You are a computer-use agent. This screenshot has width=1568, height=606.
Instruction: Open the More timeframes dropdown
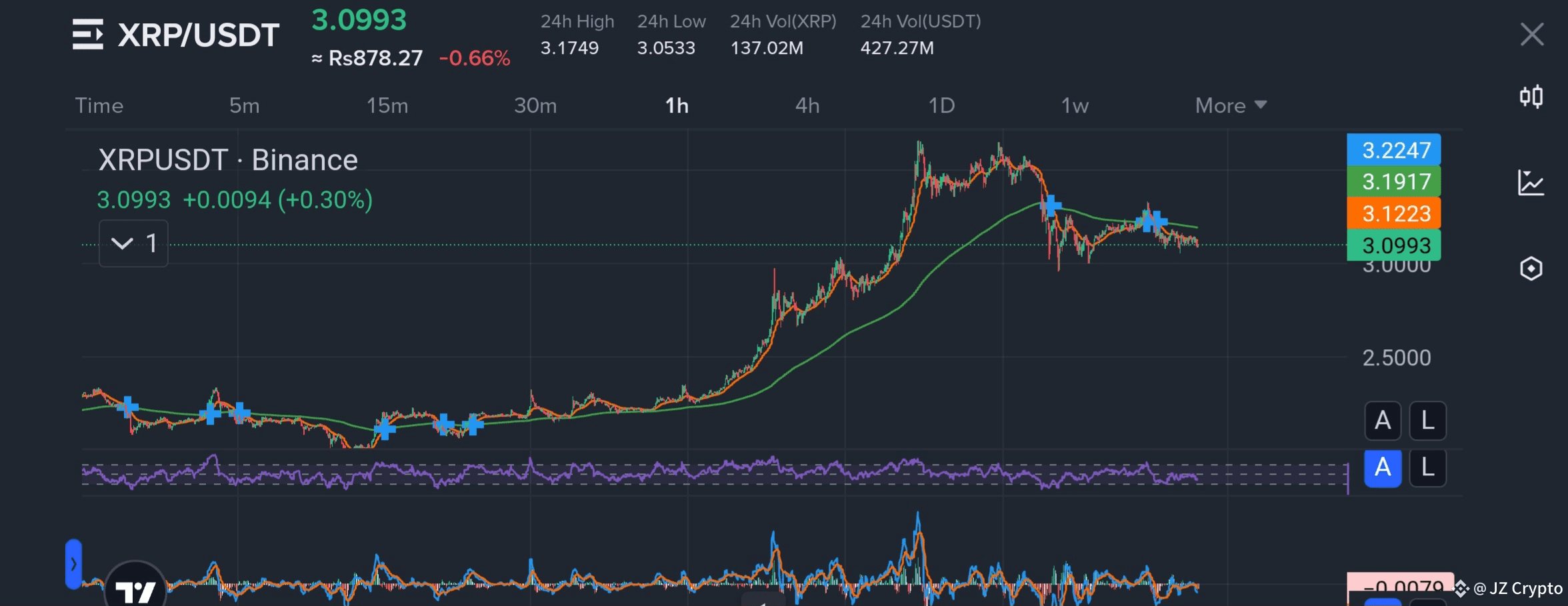(x=1231, y=105)
